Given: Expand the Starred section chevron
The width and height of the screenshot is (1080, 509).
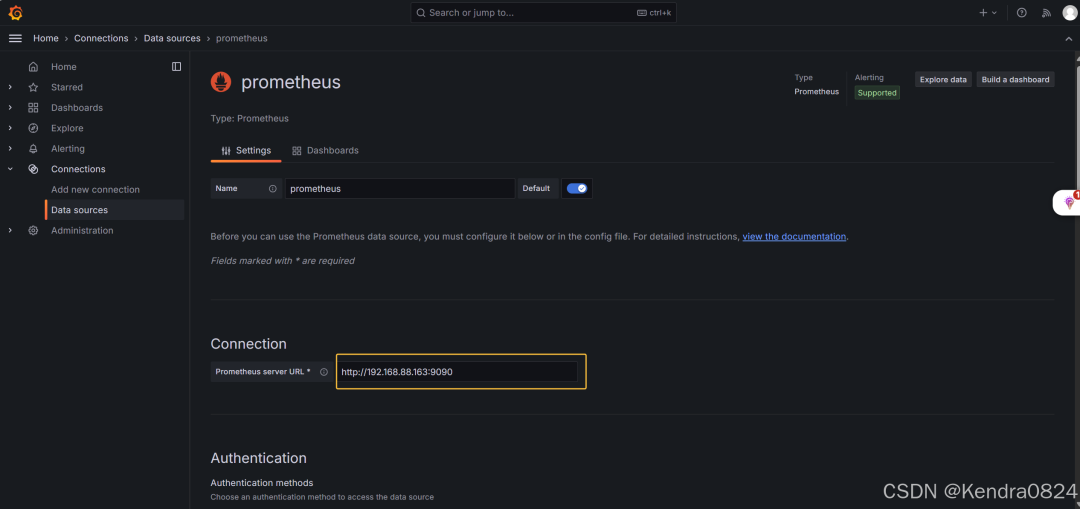Looking at the screenshot, I should (10, 87).
